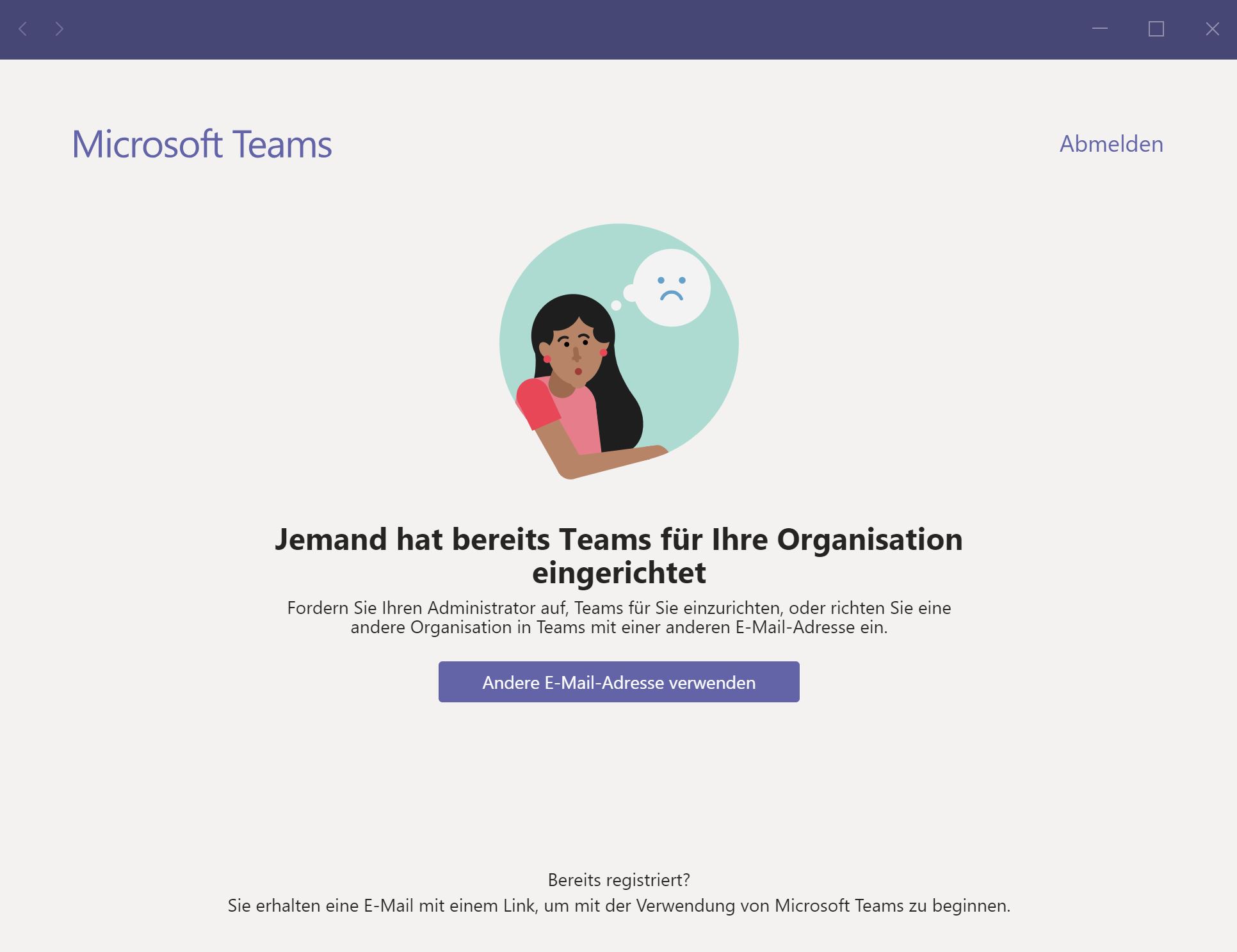Maximize the Teams window

pos(1156,29)
